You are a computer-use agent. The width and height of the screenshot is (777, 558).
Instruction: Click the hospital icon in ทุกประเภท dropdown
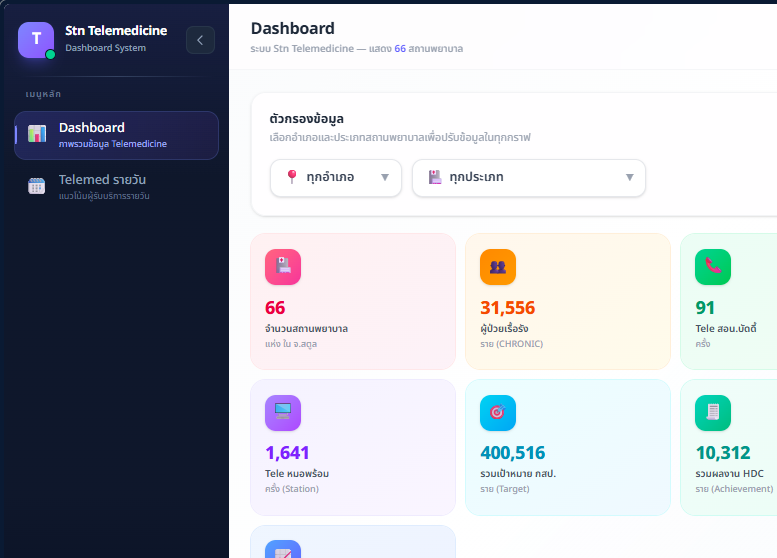(x=435, y=177)
